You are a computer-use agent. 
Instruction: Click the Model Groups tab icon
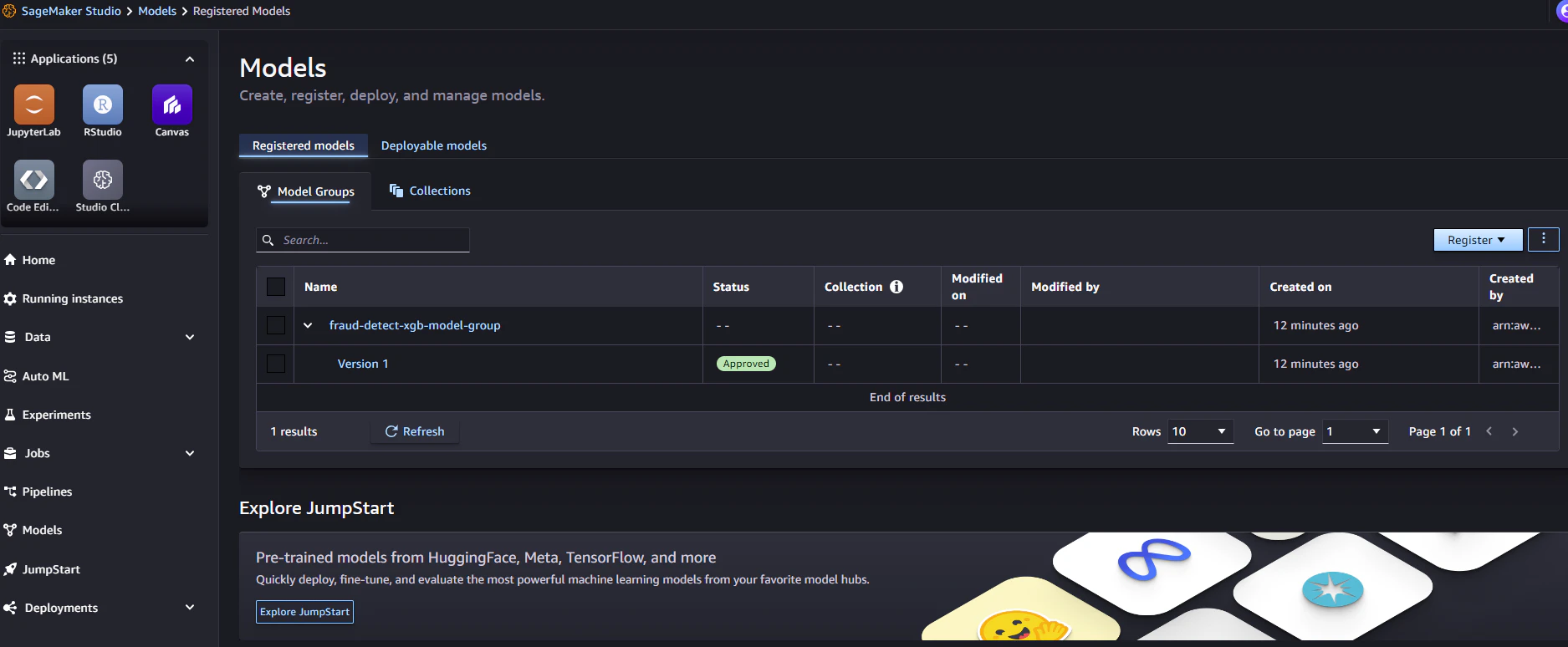point(264,191)
